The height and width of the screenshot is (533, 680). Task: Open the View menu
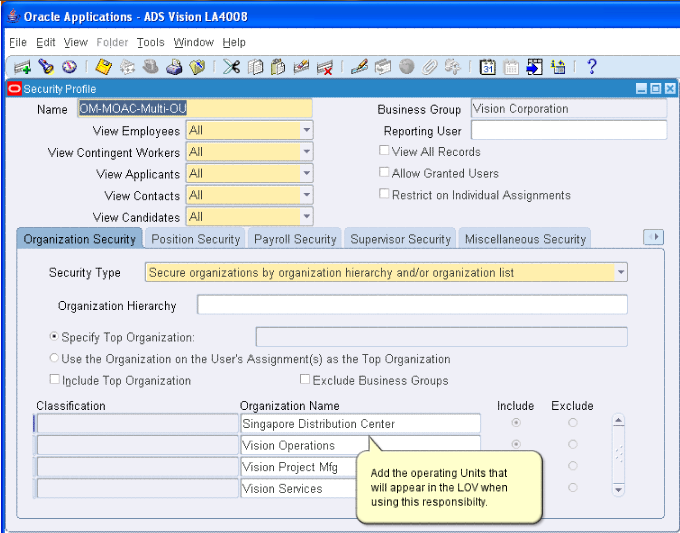tap(75, 43)
